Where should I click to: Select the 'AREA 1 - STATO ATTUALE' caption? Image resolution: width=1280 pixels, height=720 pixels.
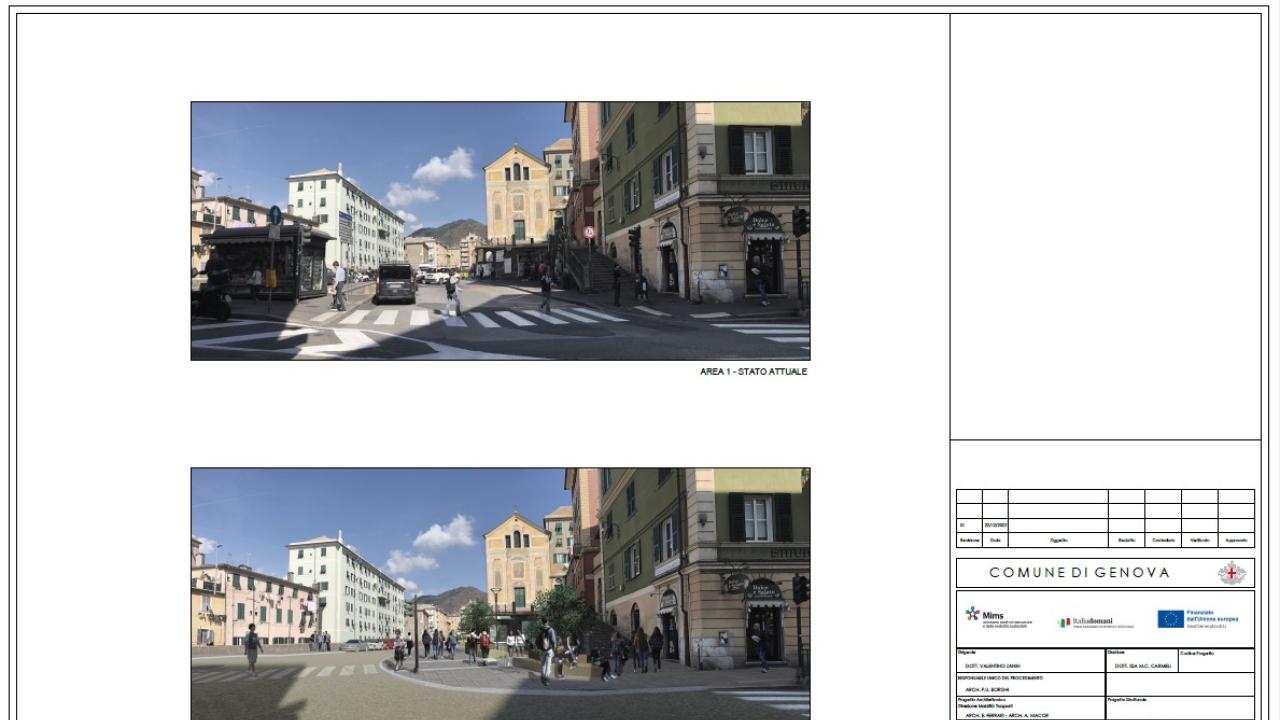point(753,372)
